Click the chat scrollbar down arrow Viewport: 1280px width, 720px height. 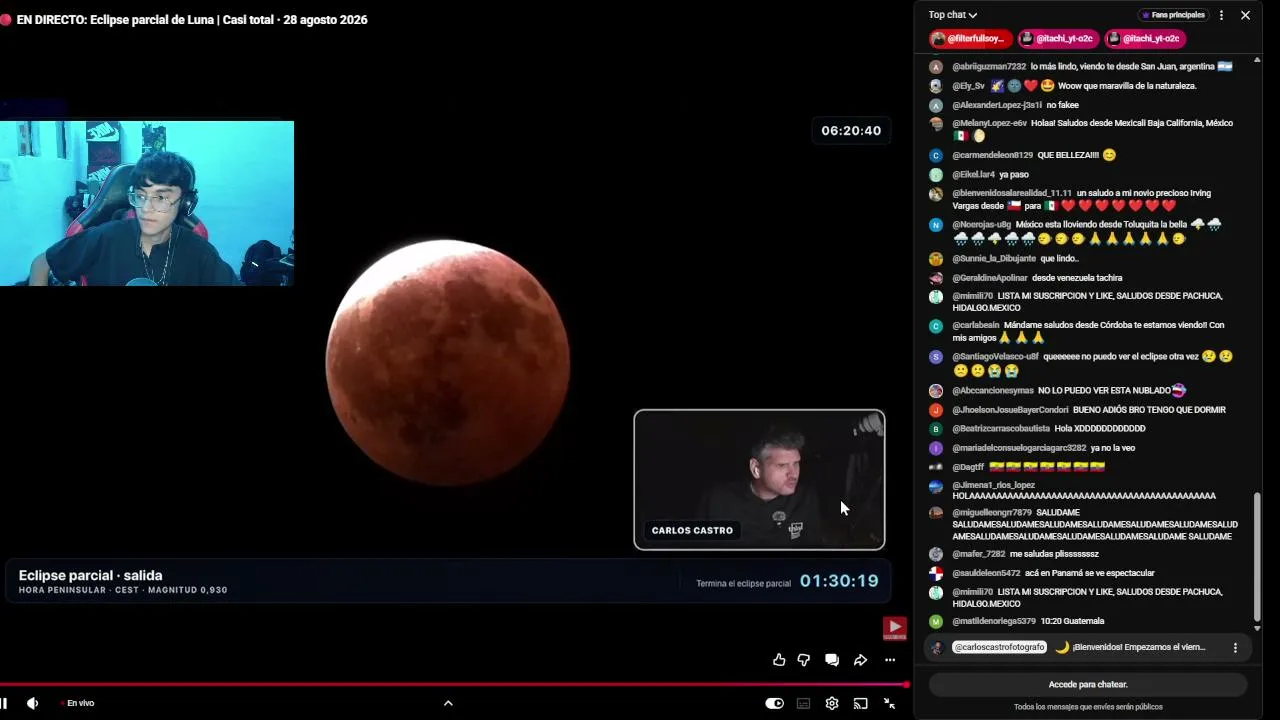(1257, 628)
